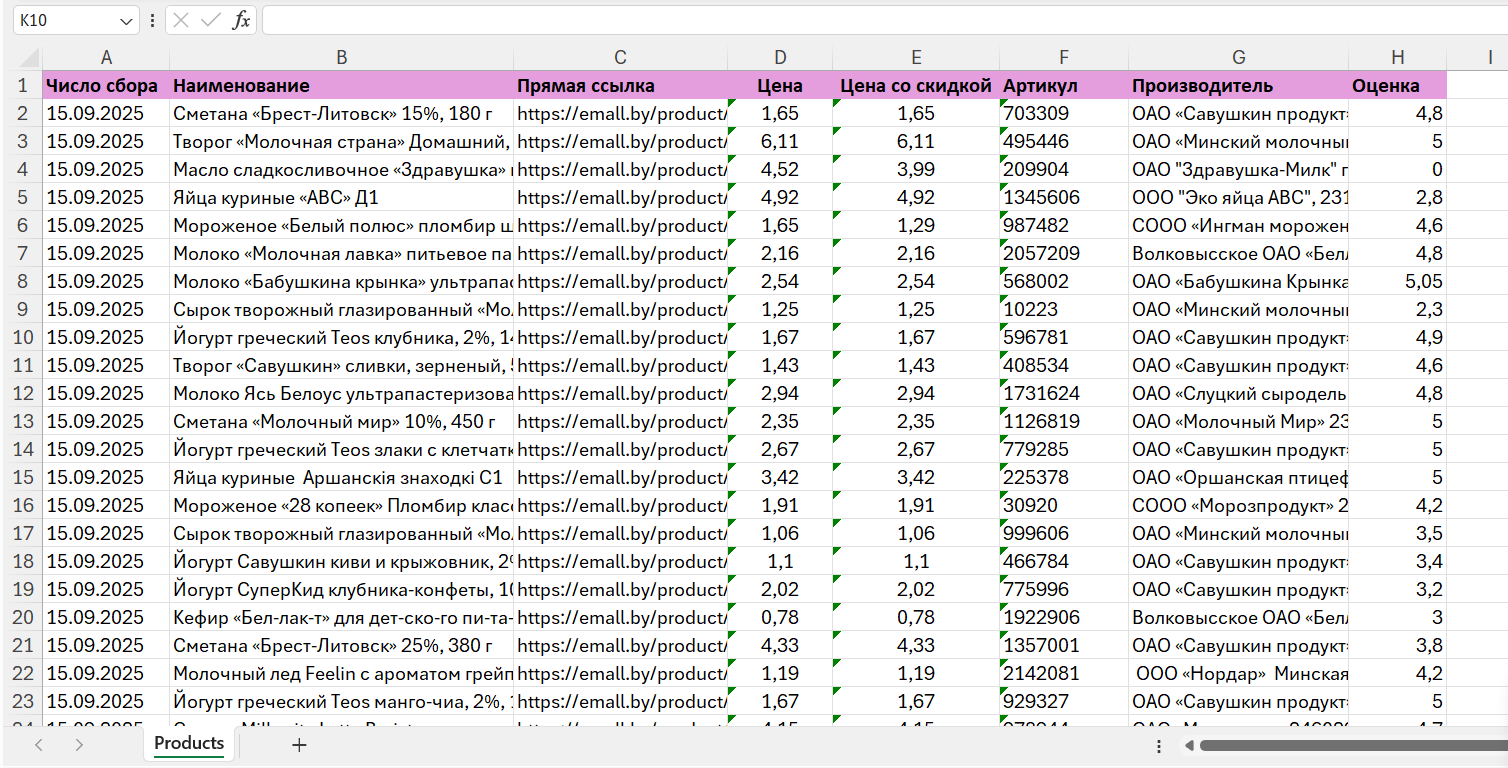Select rating cell with value 5,05
Viewport: 1508px width, 768px height.
pos(1397,281)
